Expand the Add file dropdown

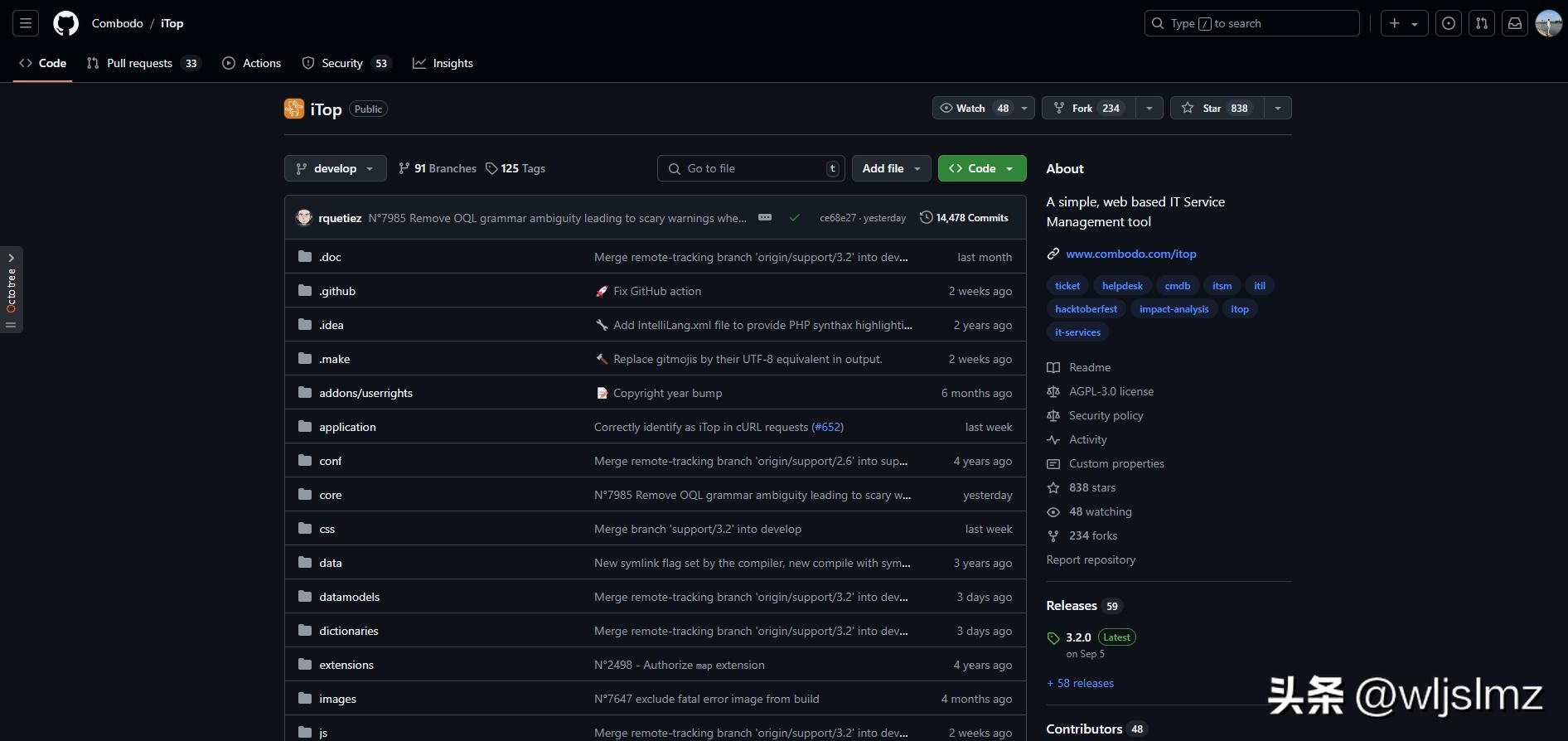coord(891,168)
